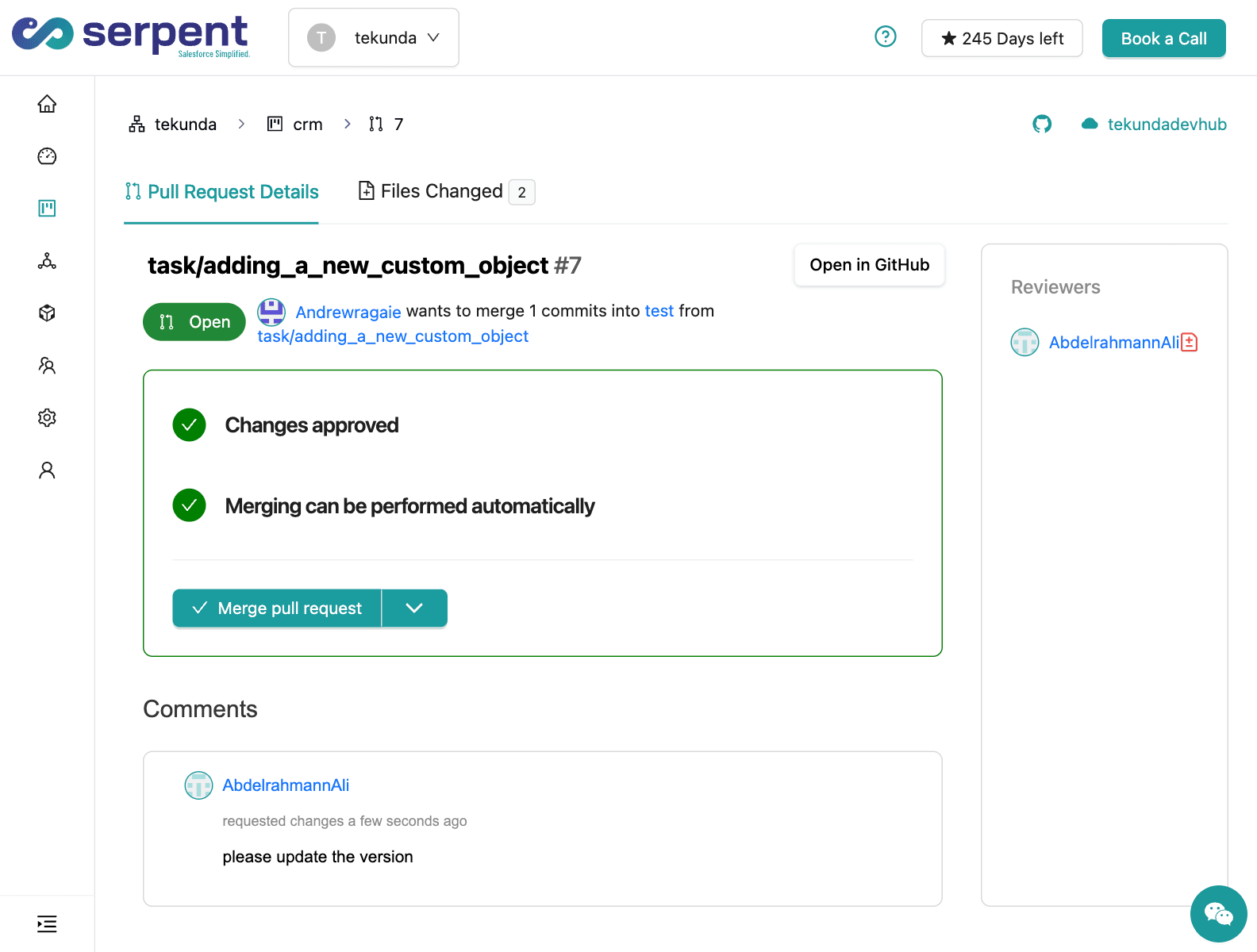The height and width of the screenshot is (952, 1257).
Task: Open the settings gear in sidebar
Action: (x=47, y=418)
